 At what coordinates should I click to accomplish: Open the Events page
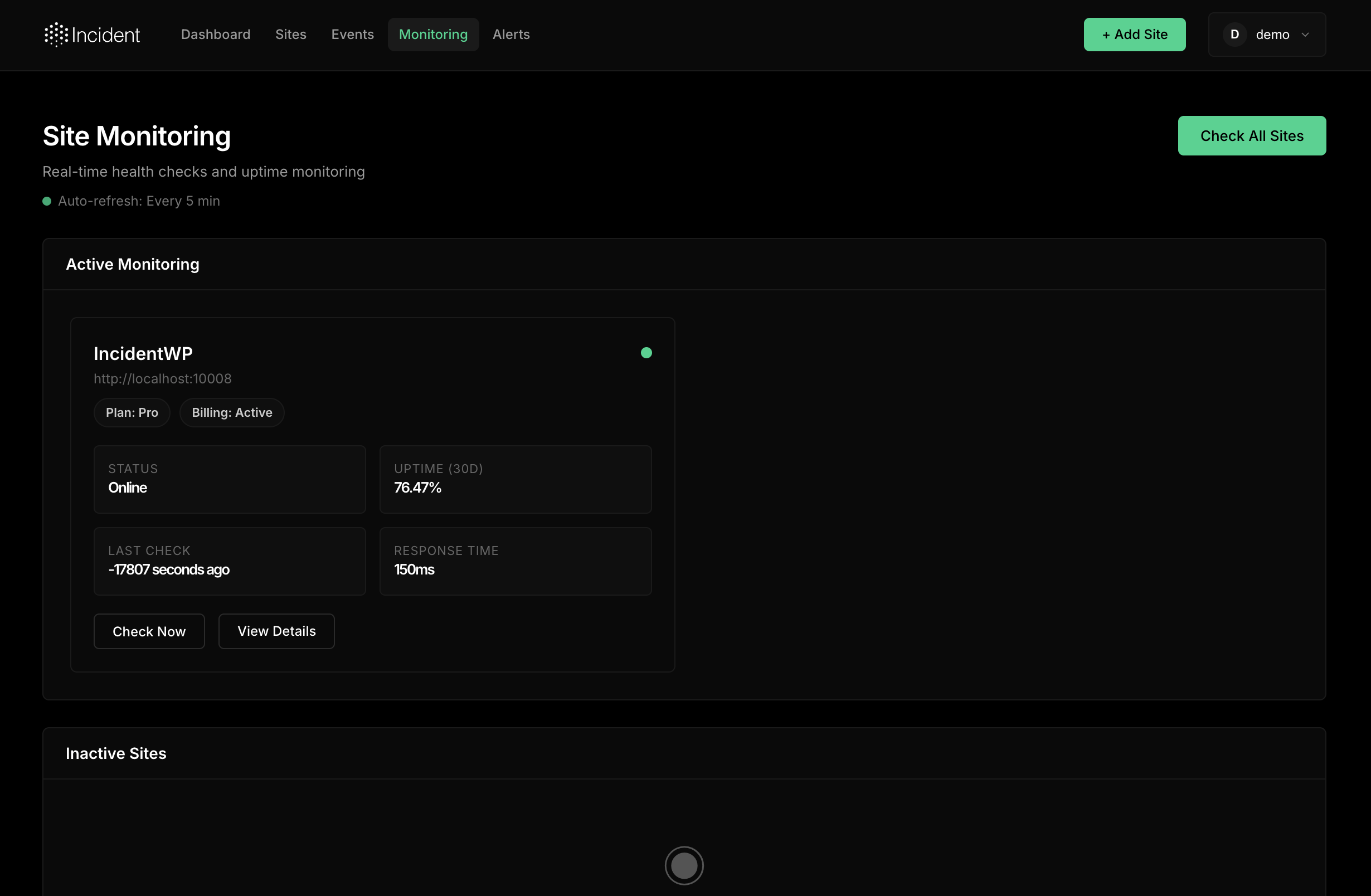(x=352, y=34)
